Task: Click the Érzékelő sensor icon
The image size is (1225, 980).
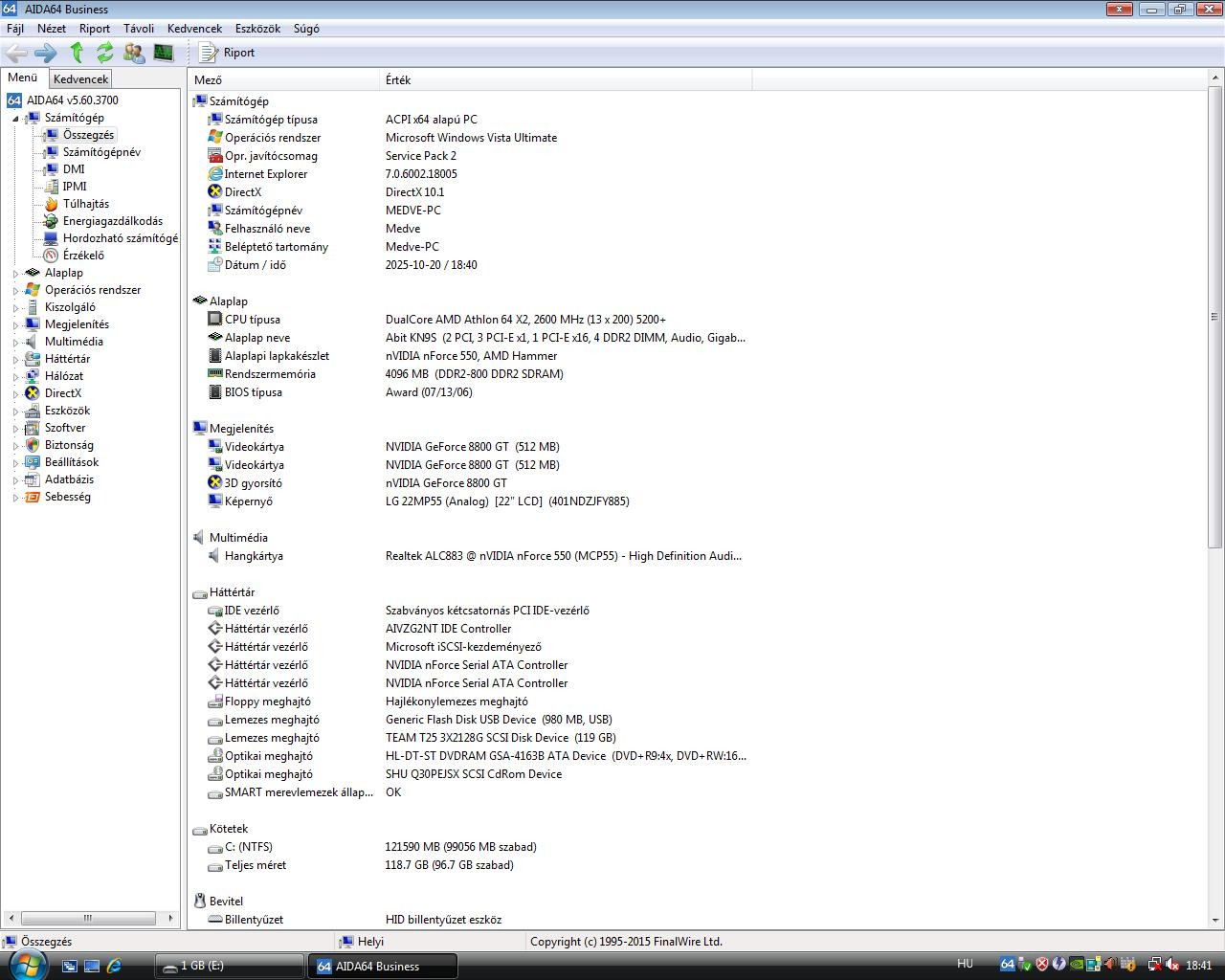Action: (x=51, y=256)
